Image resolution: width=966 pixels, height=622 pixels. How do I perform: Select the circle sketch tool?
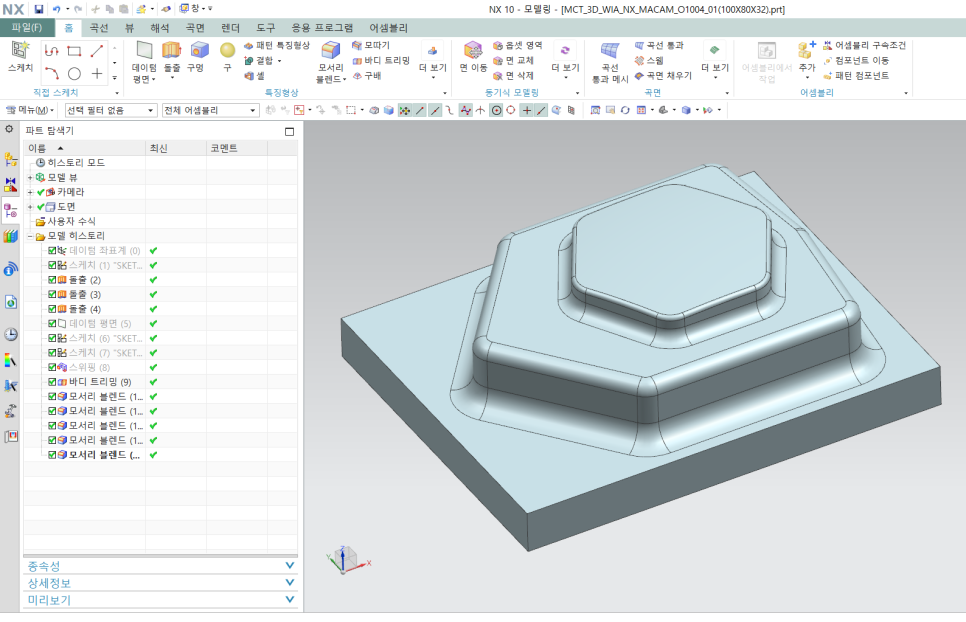(75, 74)
